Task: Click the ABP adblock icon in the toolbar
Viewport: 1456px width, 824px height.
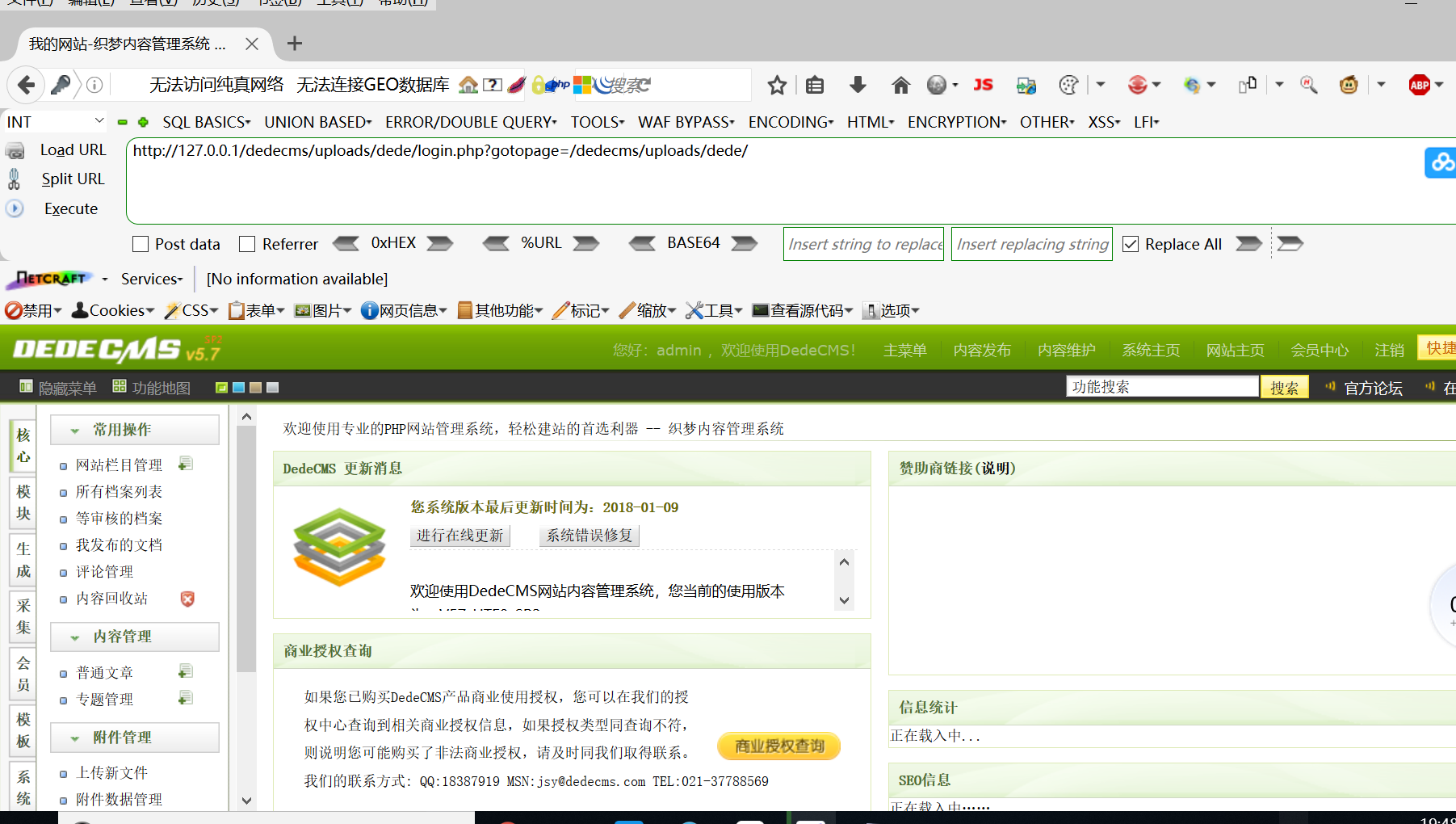Action: pyautogui.click(x=1419, y=84)
